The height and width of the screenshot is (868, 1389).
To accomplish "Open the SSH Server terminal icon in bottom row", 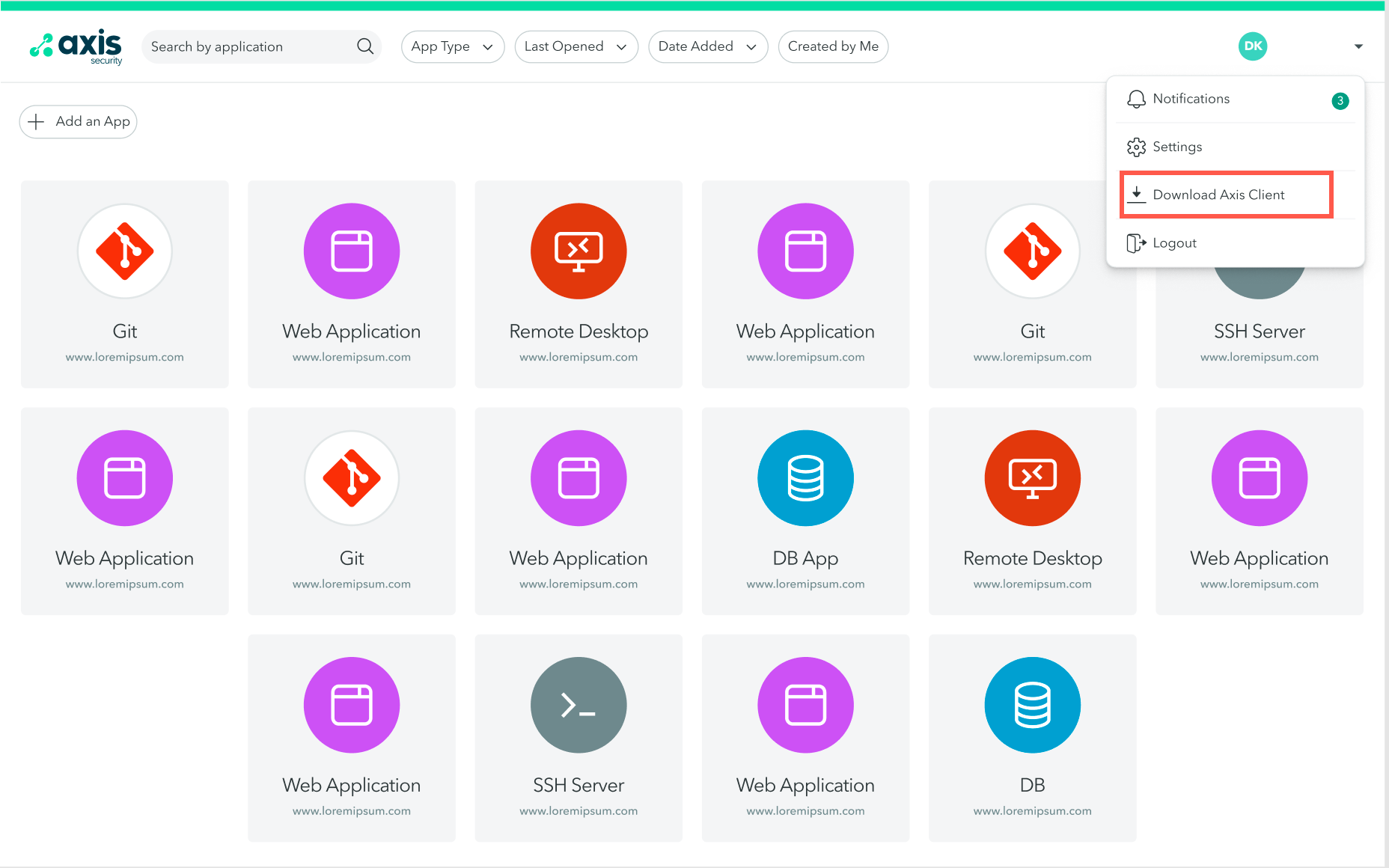I will (579, 705).
